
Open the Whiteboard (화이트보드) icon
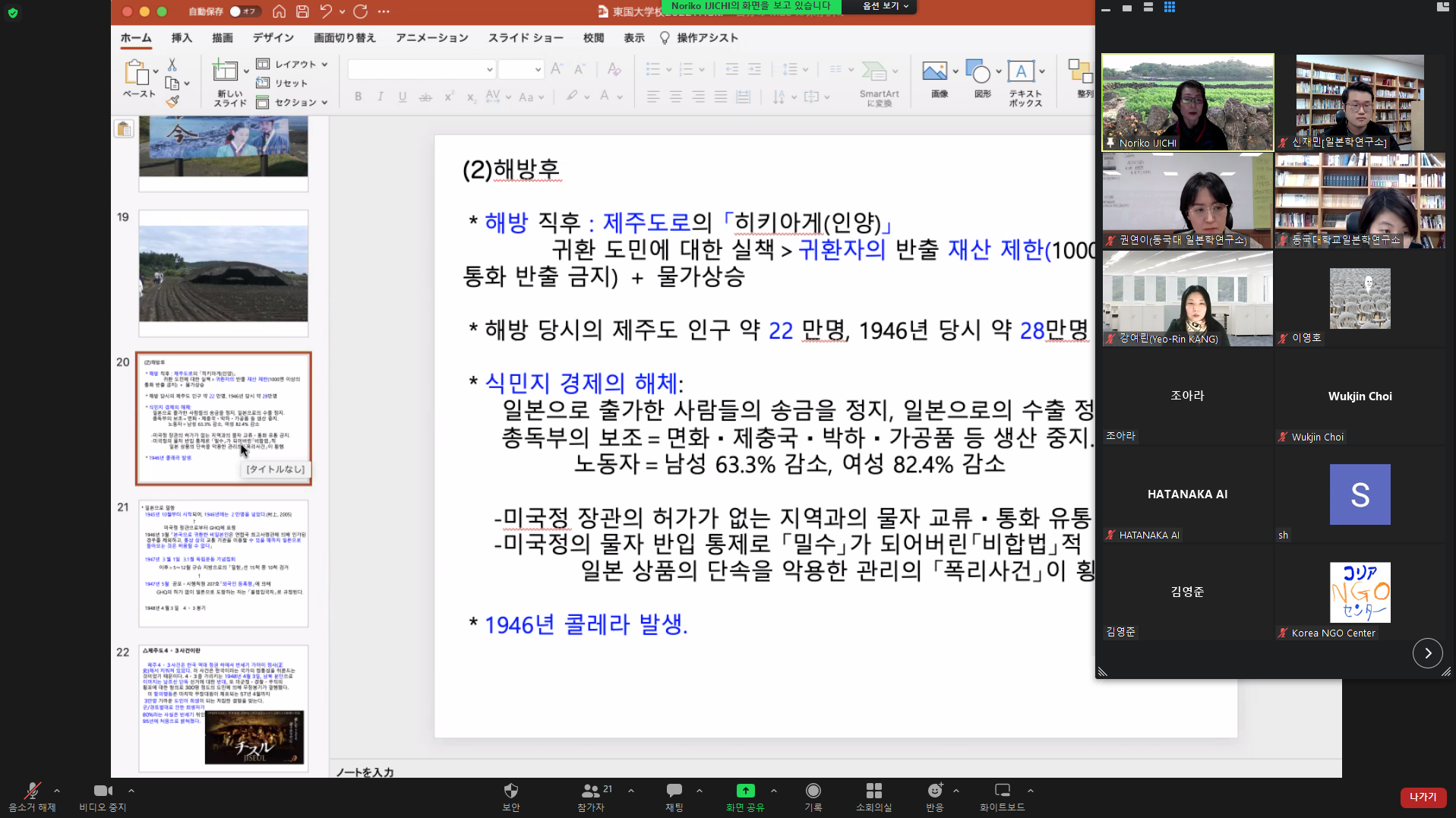tap(1002, 791)
